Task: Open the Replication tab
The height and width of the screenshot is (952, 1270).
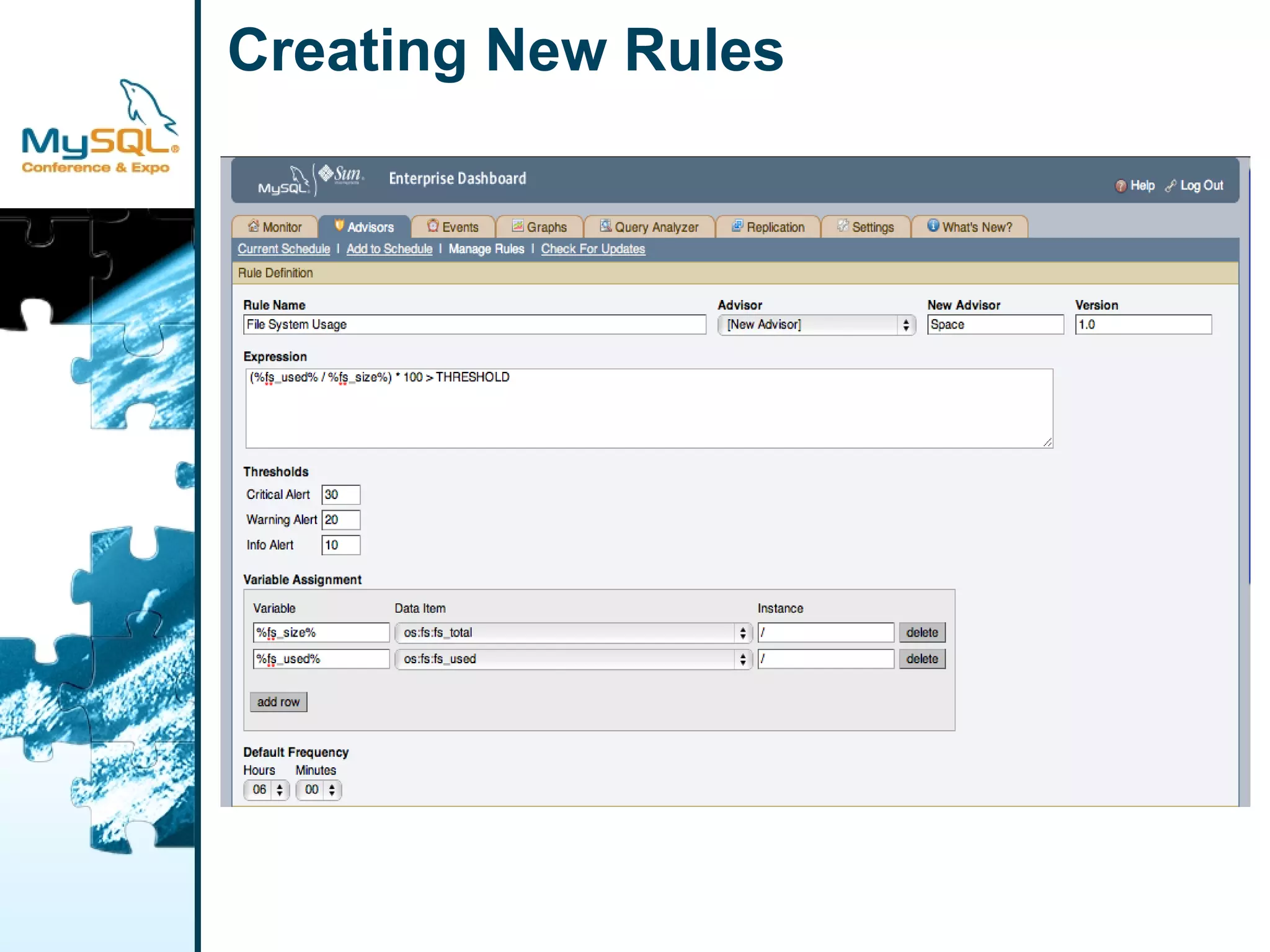Action: pyautogui.click(x=768, y=227)
